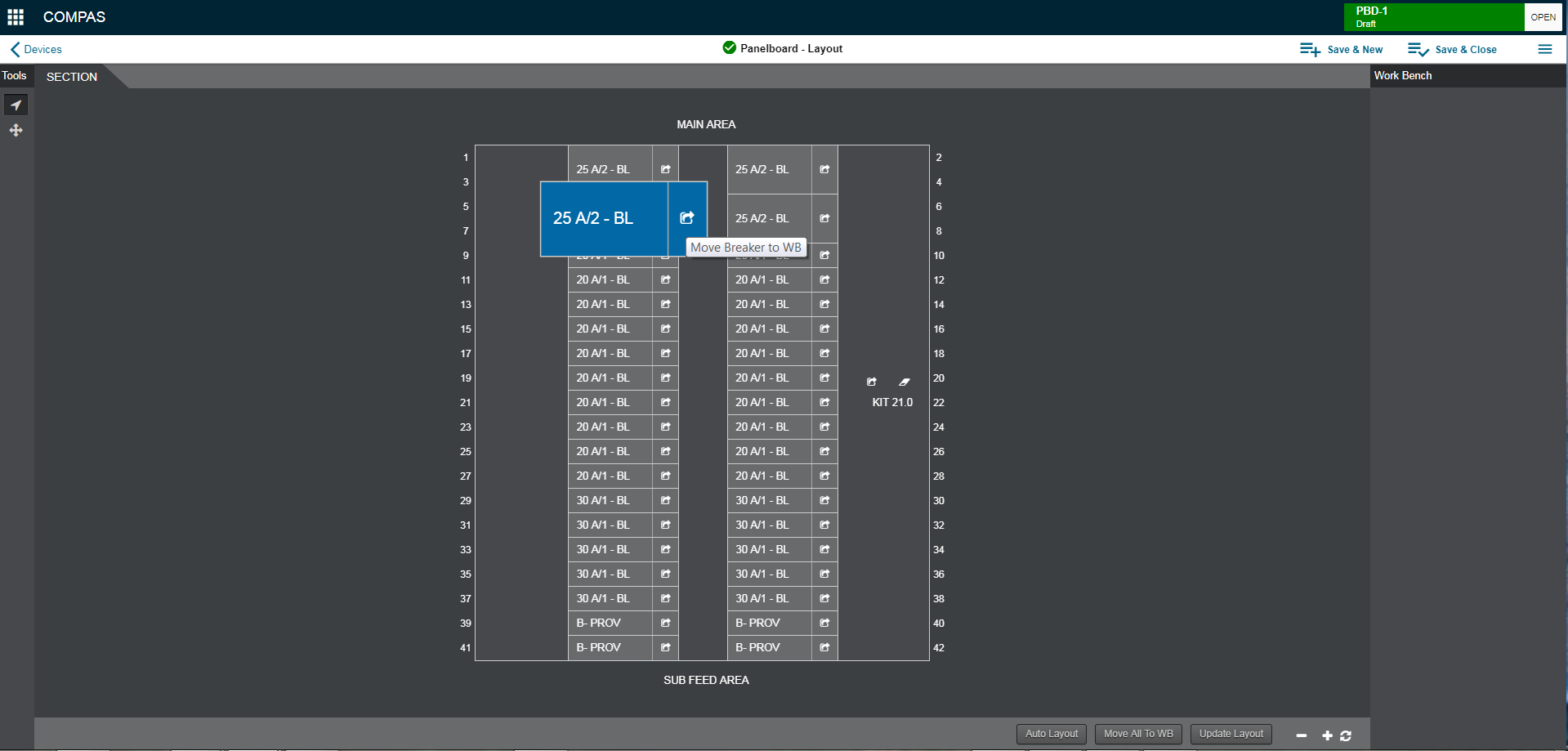Open the PBD-1 Draft selector
This screenshot has height=751, width=1568.
tap(1434, 16)
